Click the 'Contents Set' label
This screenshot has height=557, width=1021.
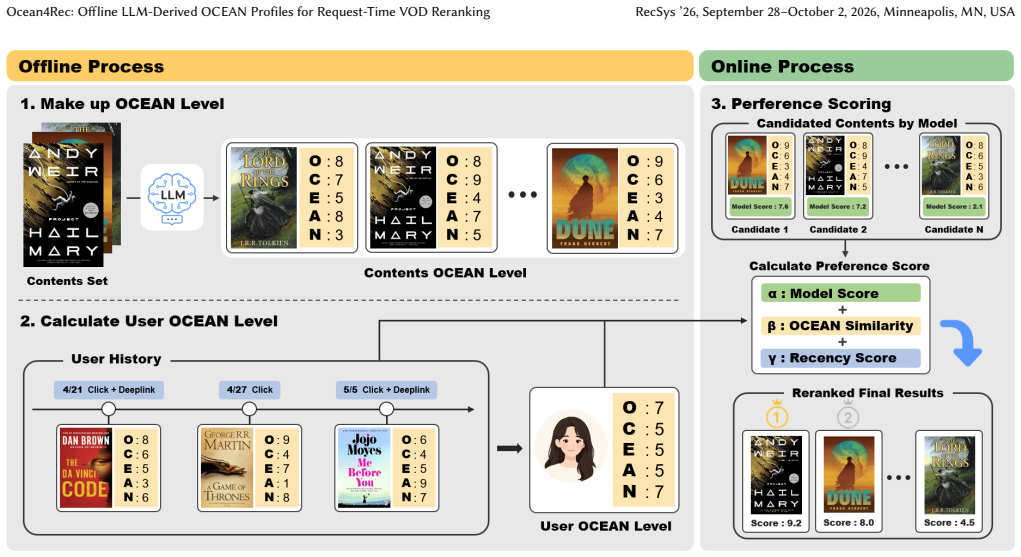tap(67, 281)
